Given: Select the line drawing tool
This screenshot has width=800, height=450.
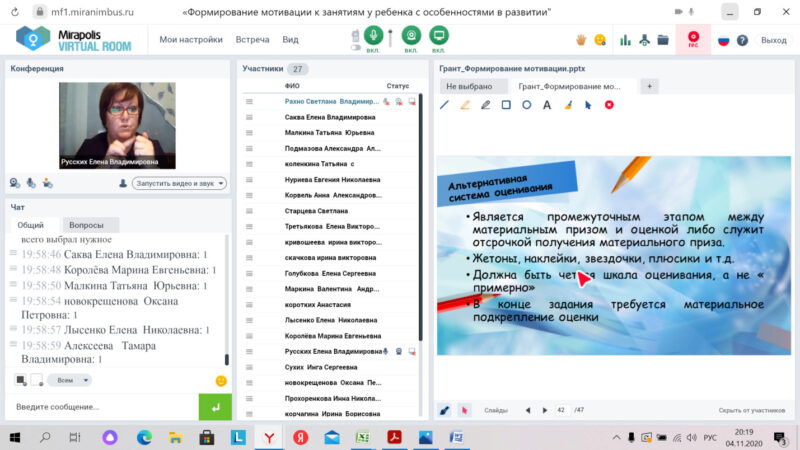Looking at the screenshot, I should point(444,105).
